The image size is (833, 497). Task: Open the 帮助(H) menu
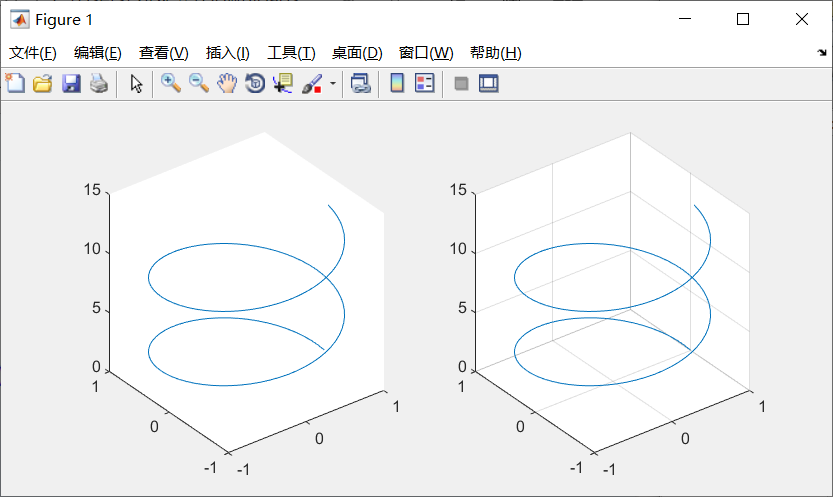pyautogui.click(x=496, y=53)
